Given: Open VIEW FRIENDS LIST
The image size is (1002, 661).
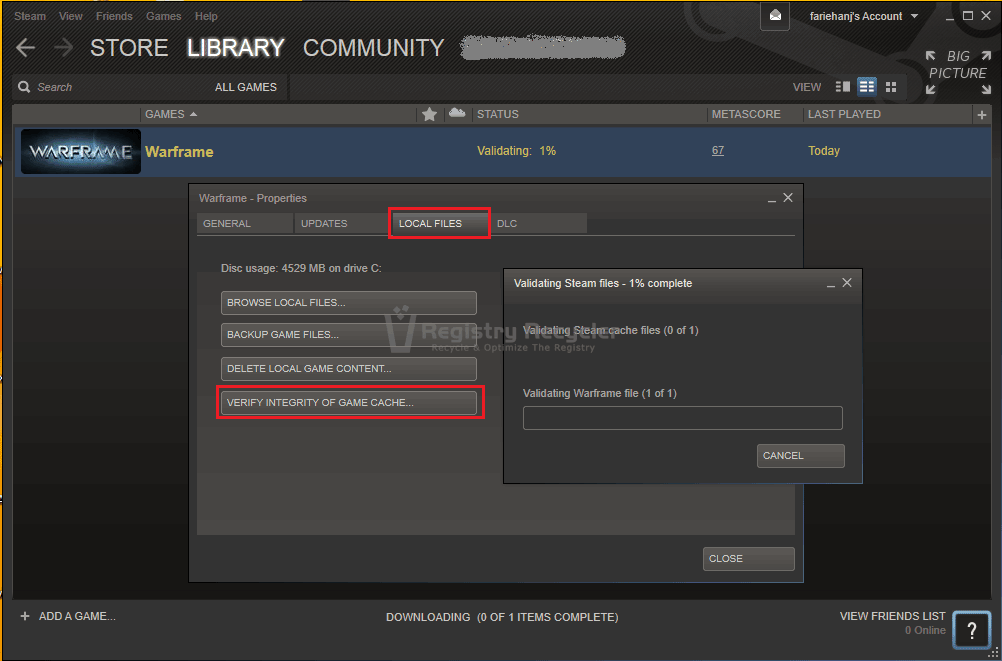Looking at the screenshot, I should tap(892, 616).
